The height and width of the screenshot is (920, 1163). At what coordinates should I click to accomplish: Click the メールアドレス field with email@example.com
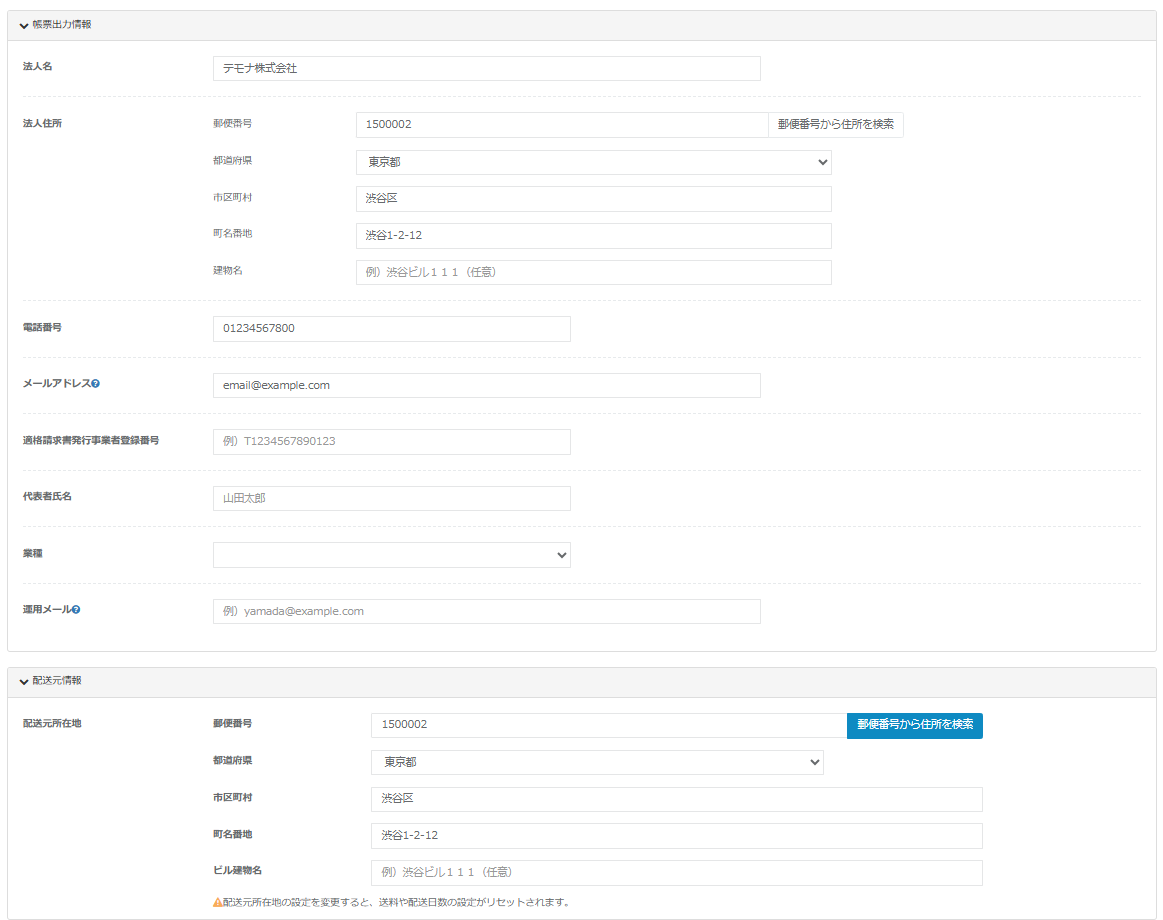486,385
